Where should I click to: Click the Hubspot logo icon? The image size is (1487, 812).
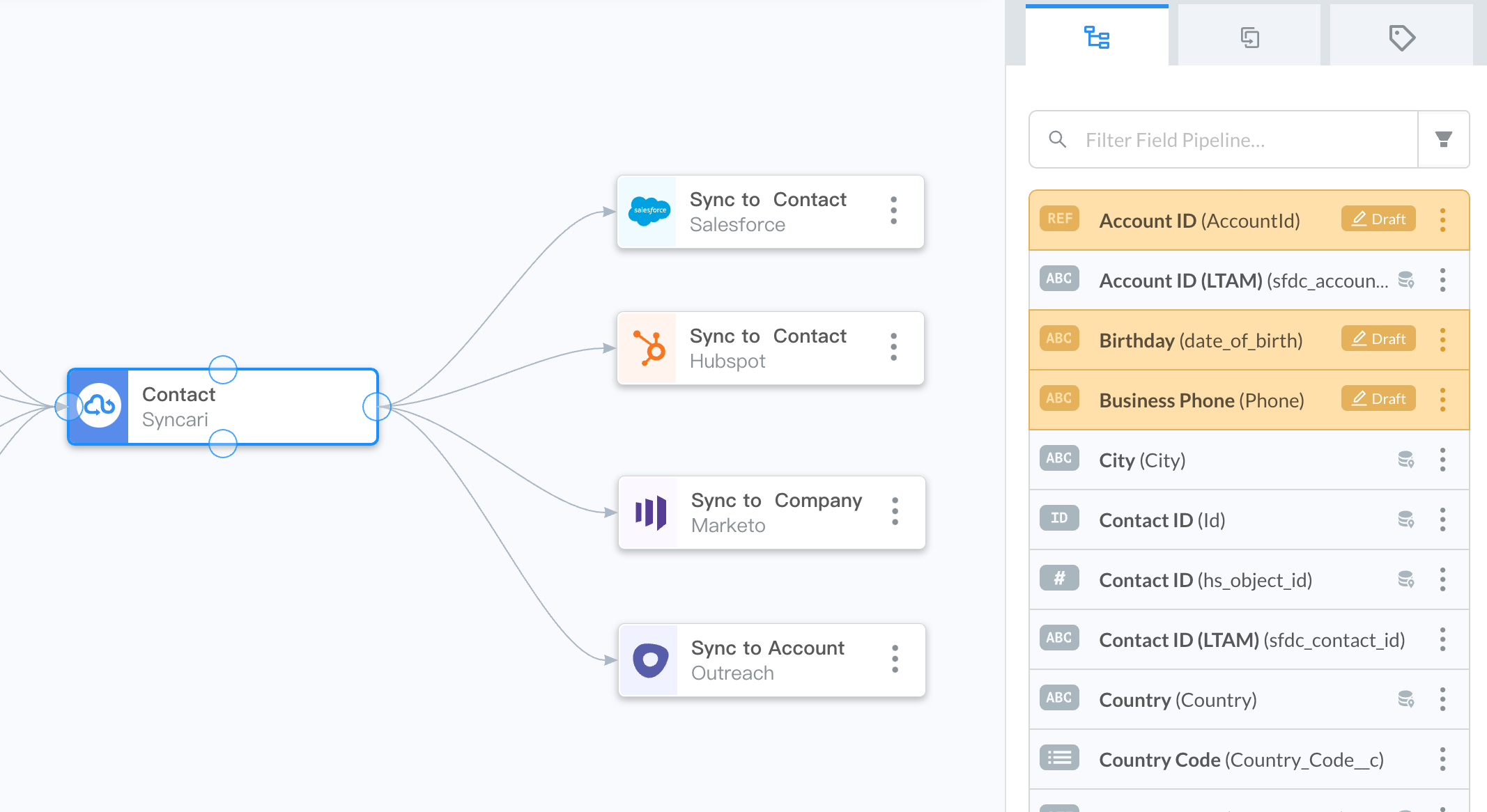(649, 348)
